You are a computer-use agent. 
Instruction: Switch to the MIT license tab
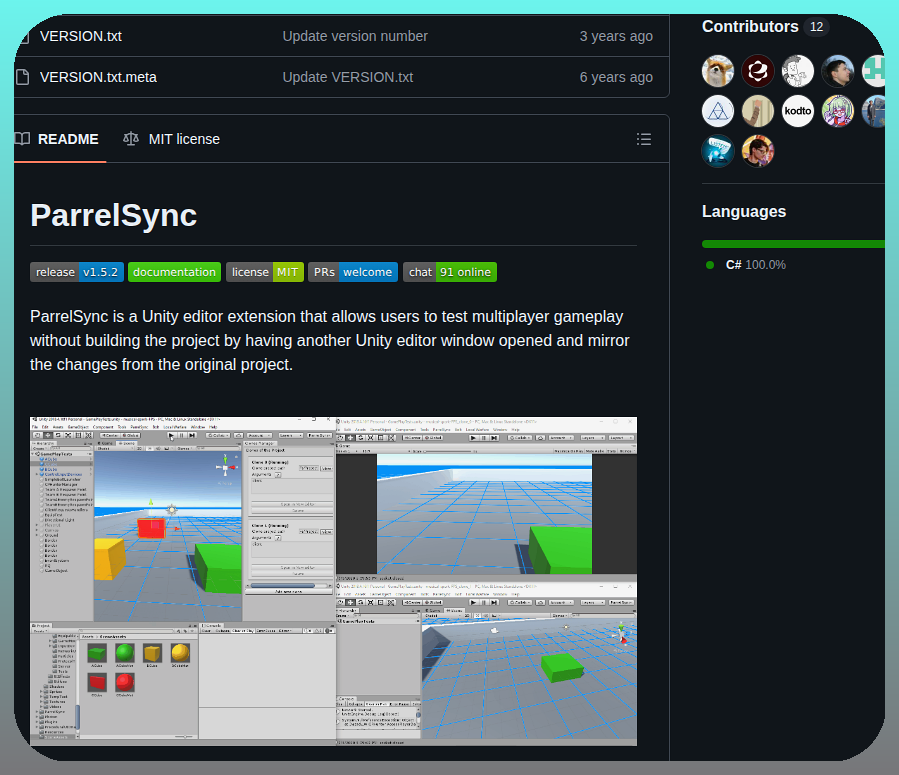click(171, 139)
